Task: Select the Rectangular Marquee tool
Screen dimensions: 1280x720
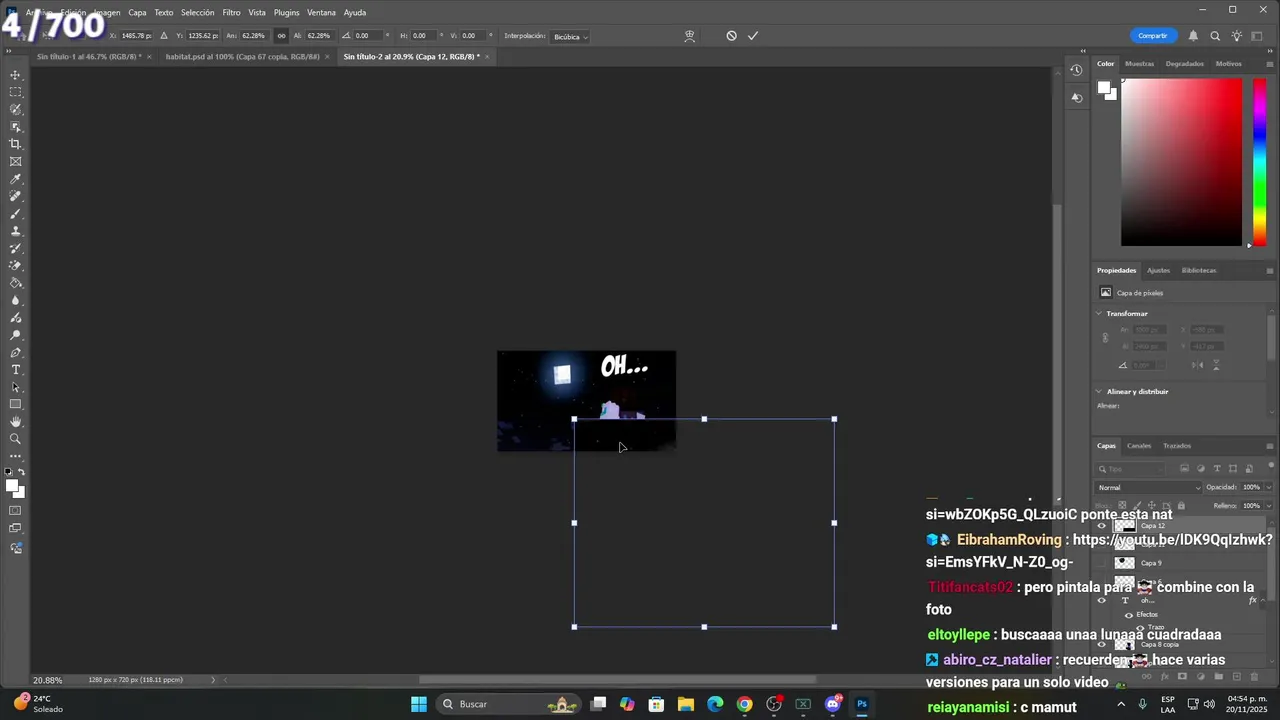Action: [x=15, y=92]
